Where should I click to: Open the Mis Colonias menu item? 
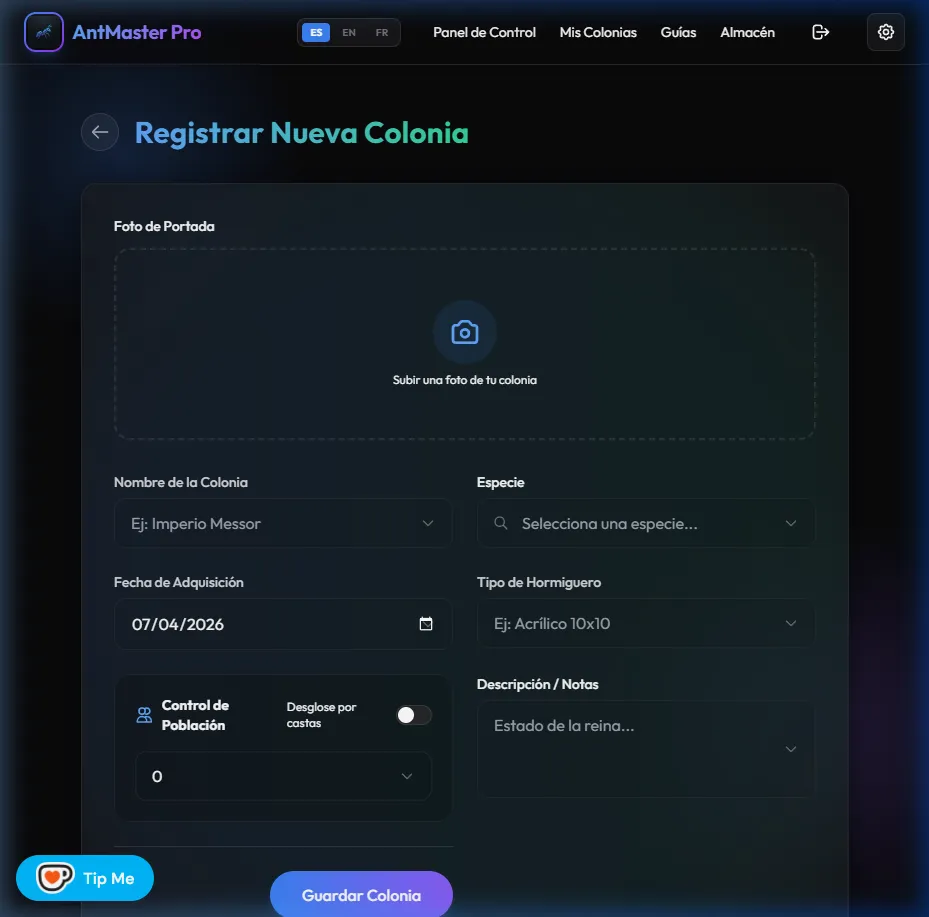click(598, 32)
